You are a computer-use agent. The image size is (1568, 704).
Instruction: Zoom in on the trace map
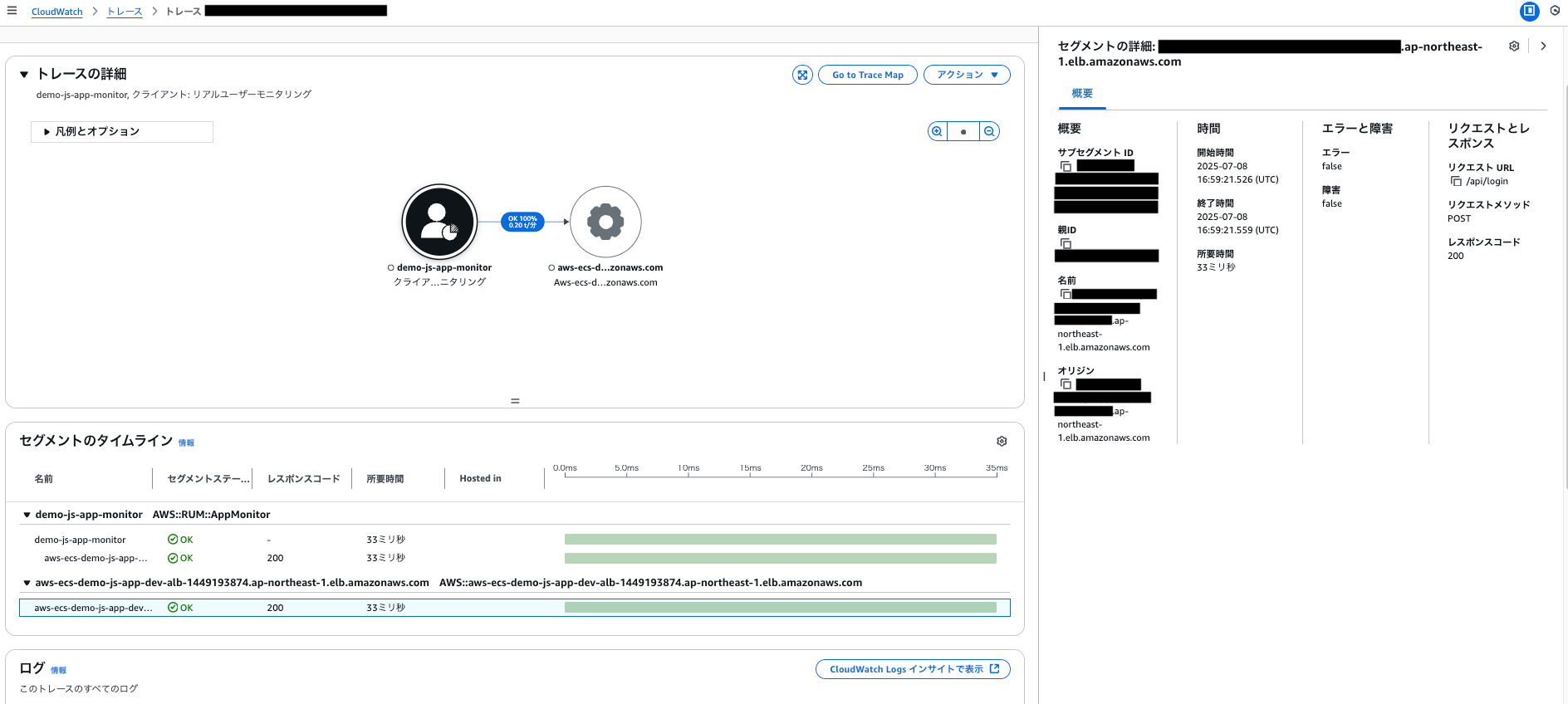pos(937,131)
